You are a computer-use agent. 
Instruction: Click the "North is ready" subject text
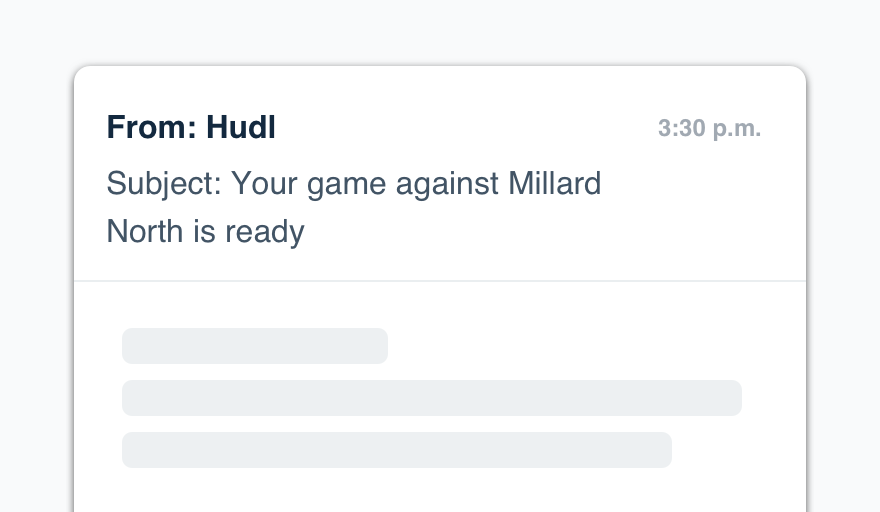tap(205, 232)
